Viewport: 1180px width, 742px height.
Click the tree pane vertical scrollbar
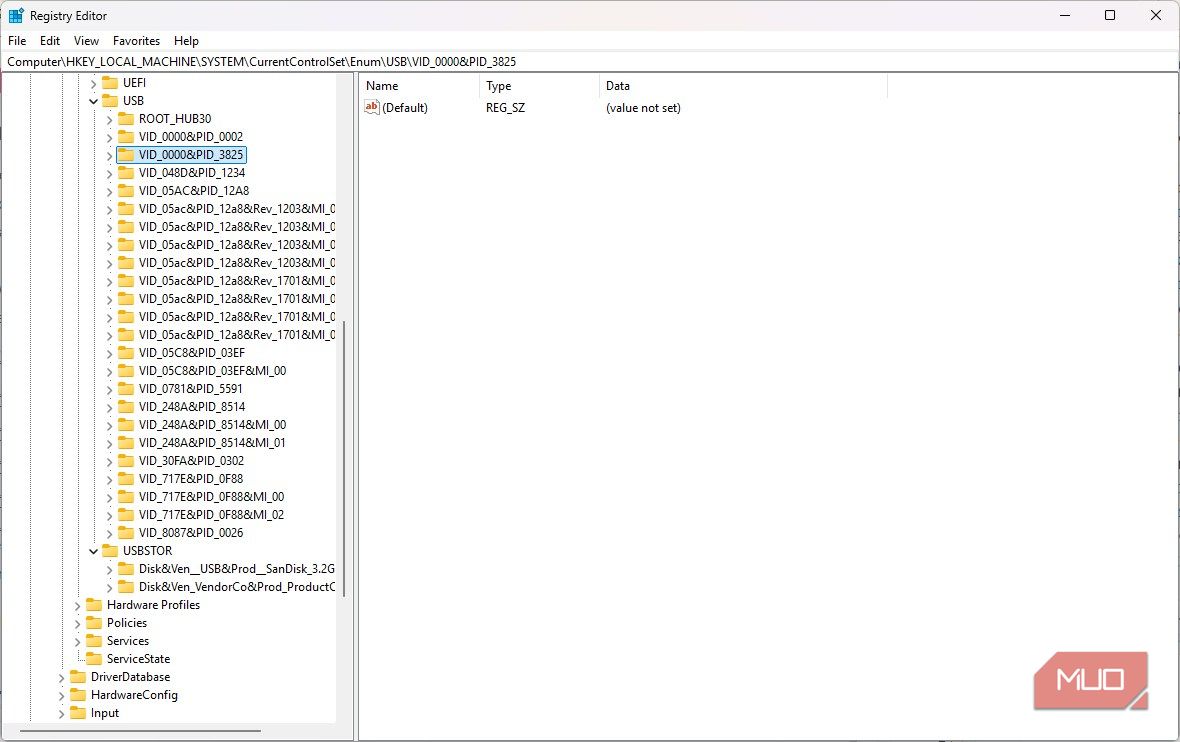pos(344,459)
